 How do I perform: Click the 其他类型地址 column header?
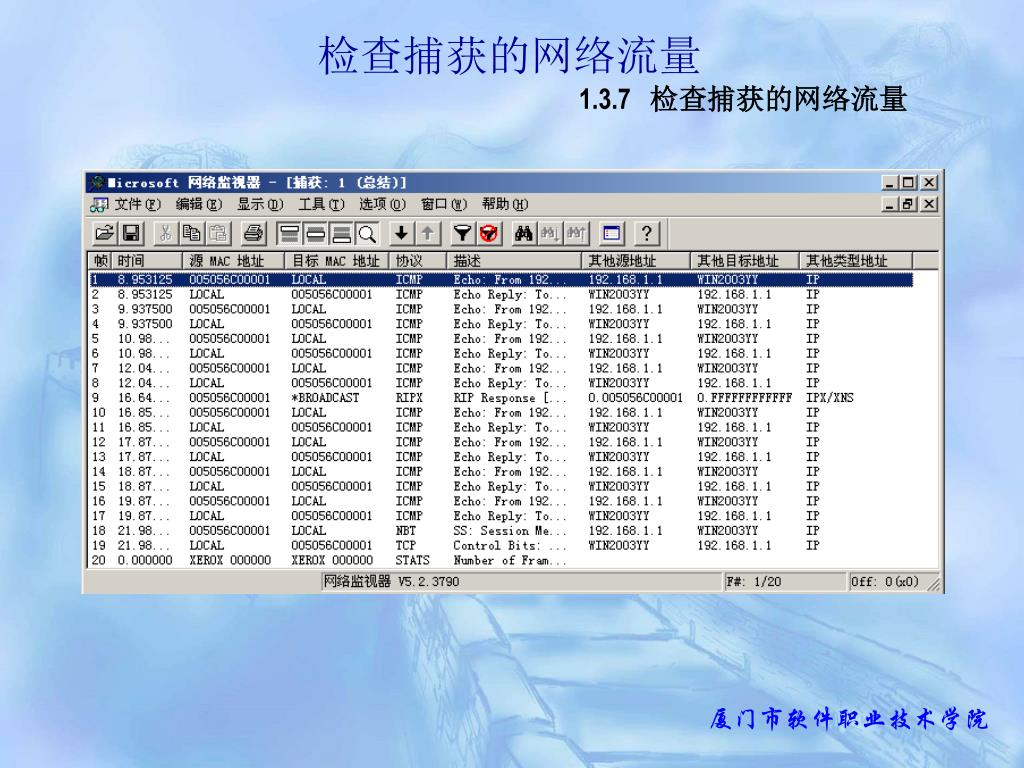856,261
